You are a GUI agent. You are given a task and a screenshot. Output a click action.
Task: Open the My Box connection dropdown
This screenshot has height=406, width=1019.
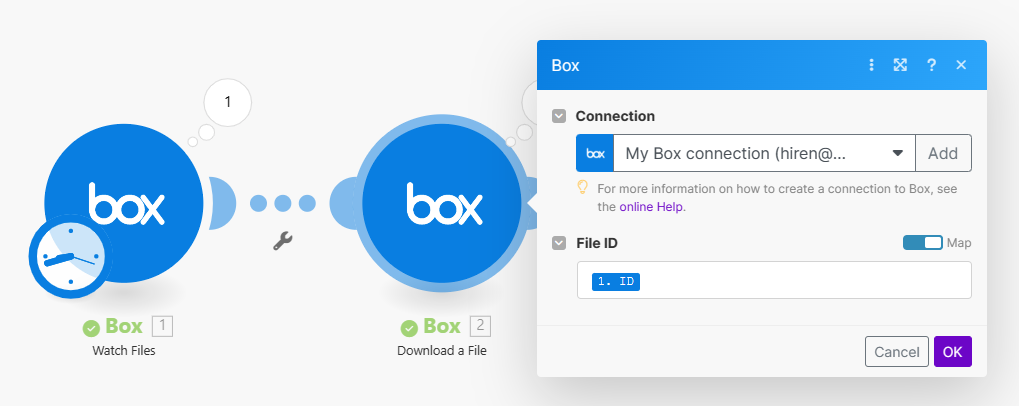[x=764, y=153]
